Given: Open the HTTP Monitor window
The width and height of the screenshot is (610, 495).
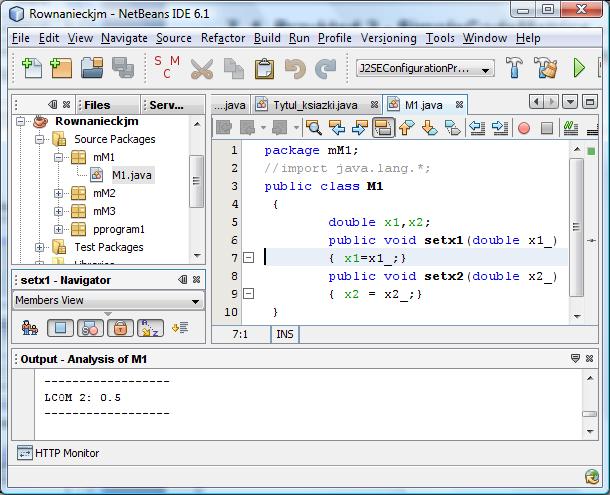Looking at the screenshot, I should (x=58, y=453).
